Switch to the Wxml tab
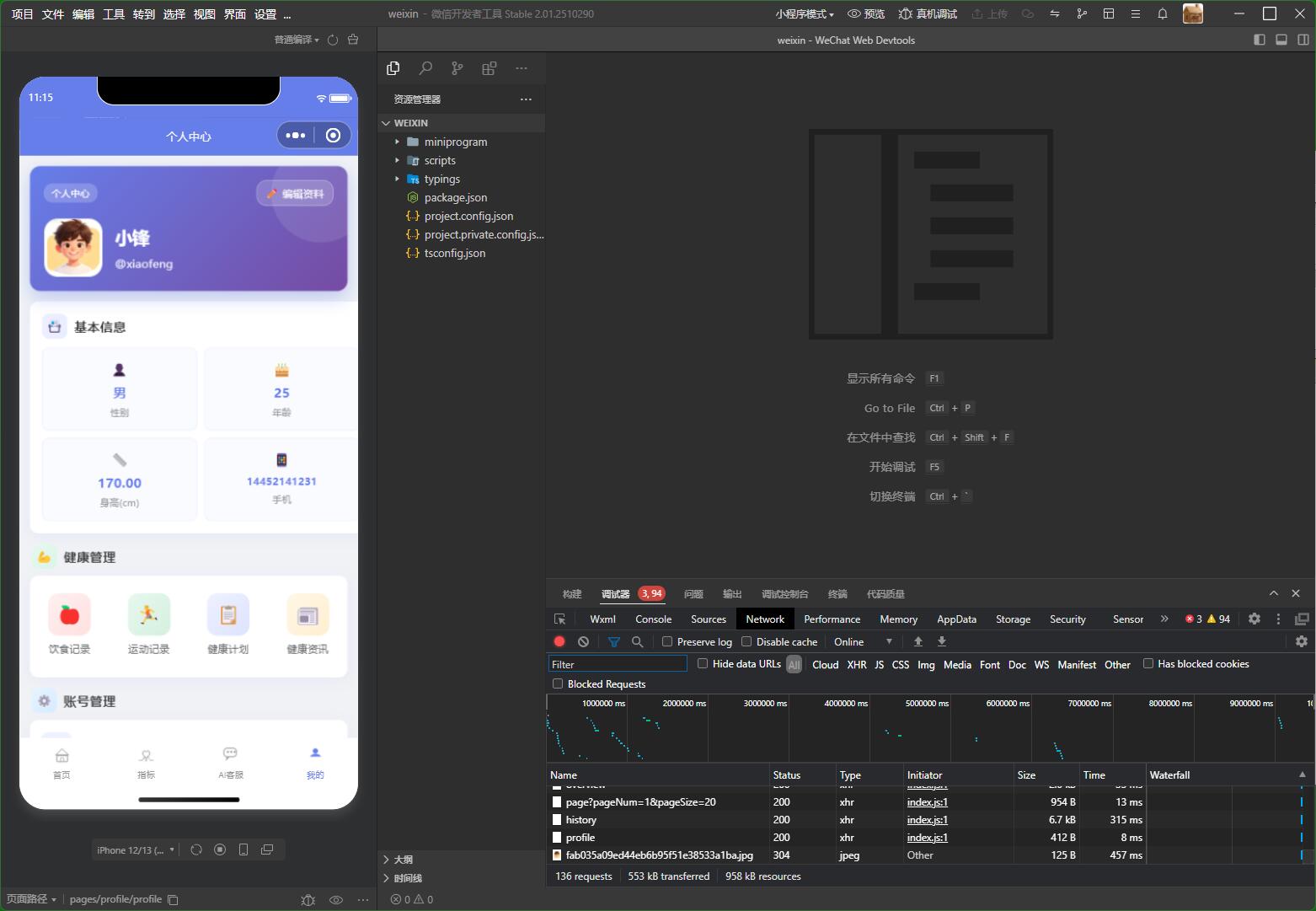The height and width of the screenshot is (911, 1316). [602, 619]
